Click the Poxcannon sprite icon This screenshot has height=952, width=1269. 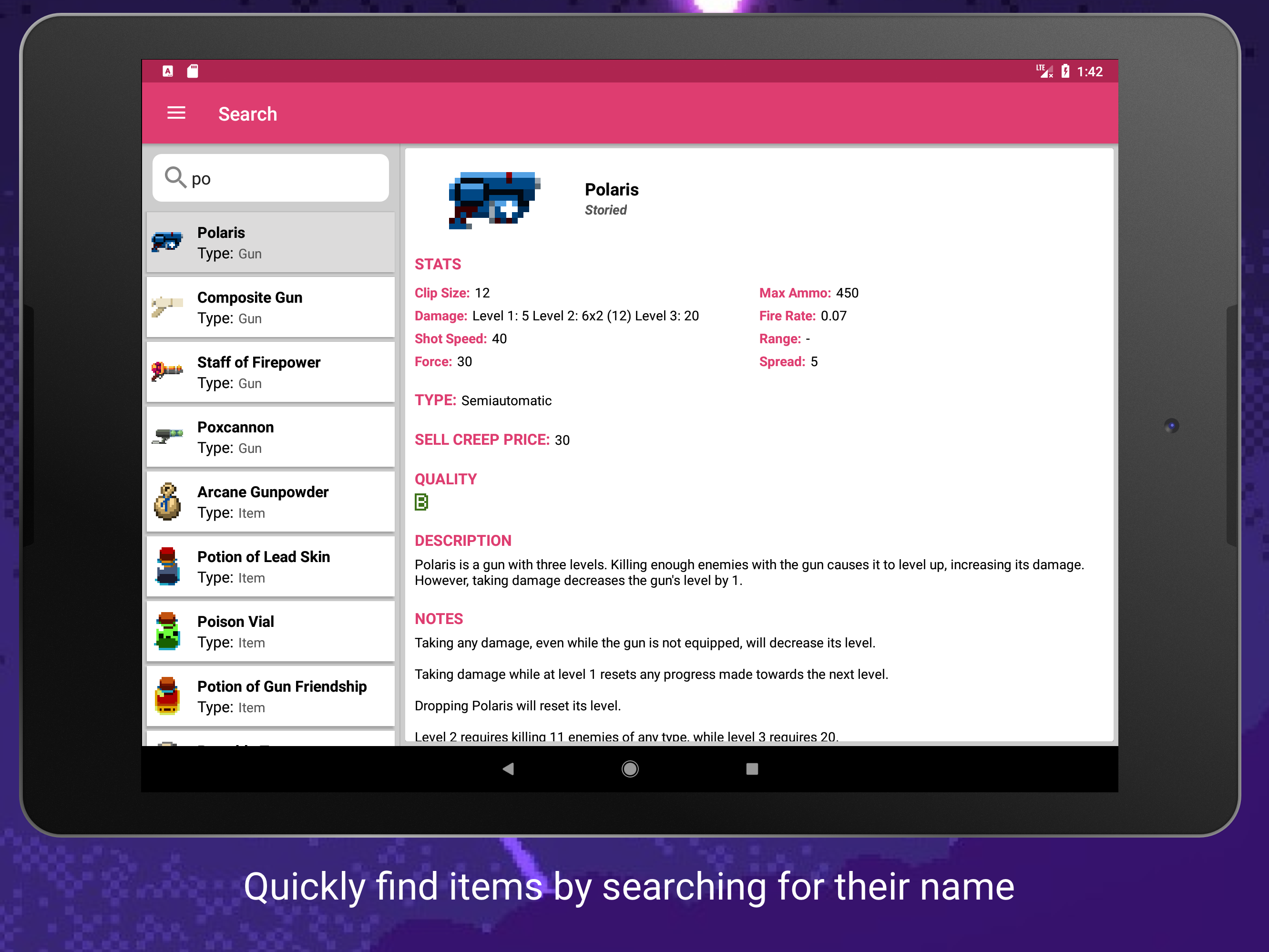pos(167,436)
